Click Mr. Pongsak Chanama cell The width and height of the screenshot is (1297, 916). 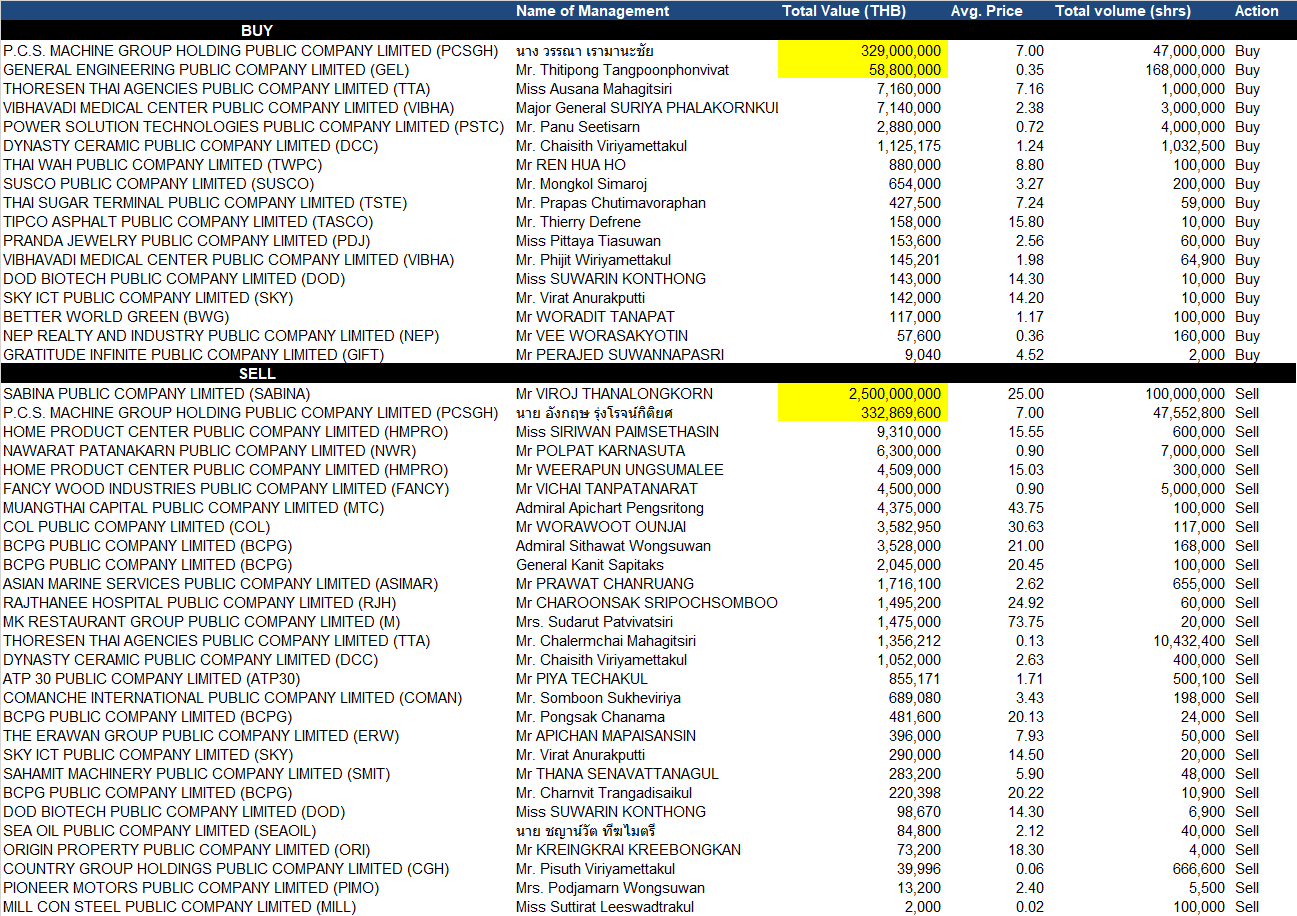[x=590, y=717]
